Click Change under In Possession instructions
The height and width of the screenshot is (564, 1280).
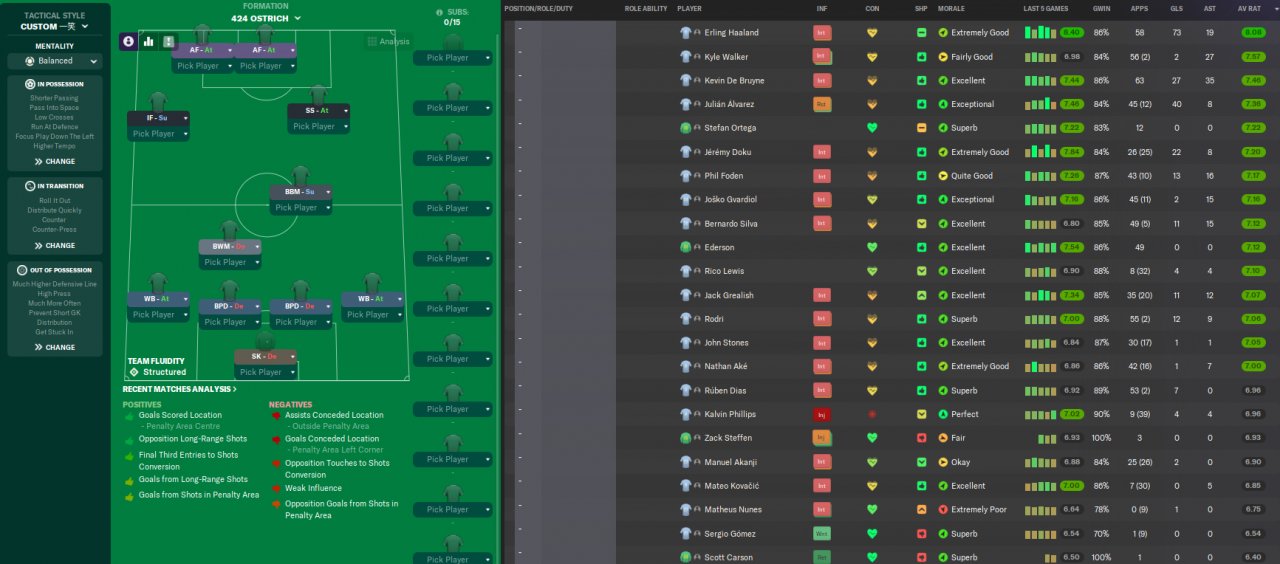pyautogui.click(x=55, y=161)
